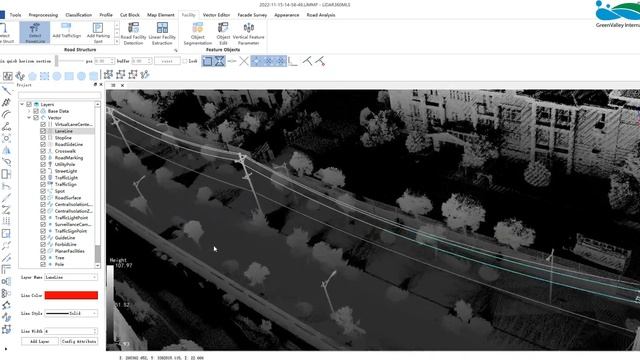Select the rectangle tool in the left sidebar
The image size is (640, 360).
pyautogui.click(x=6, y=233)
